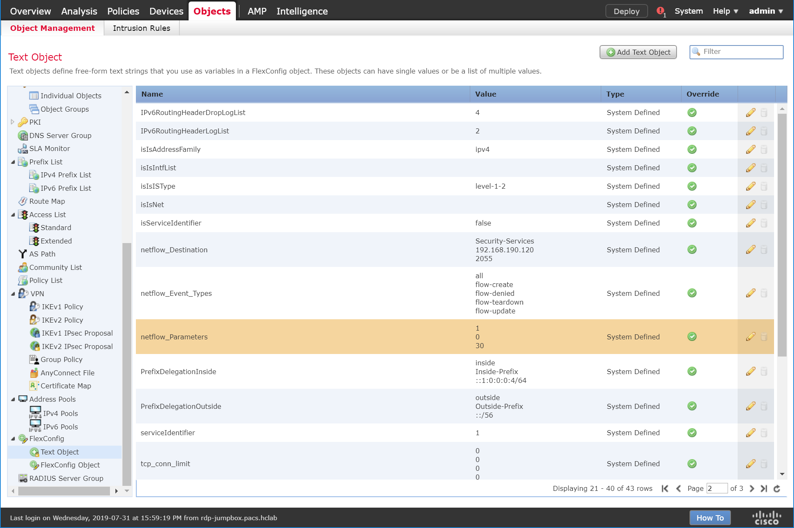Click the edit pencil for netflow_Destination row

(750, 250)
